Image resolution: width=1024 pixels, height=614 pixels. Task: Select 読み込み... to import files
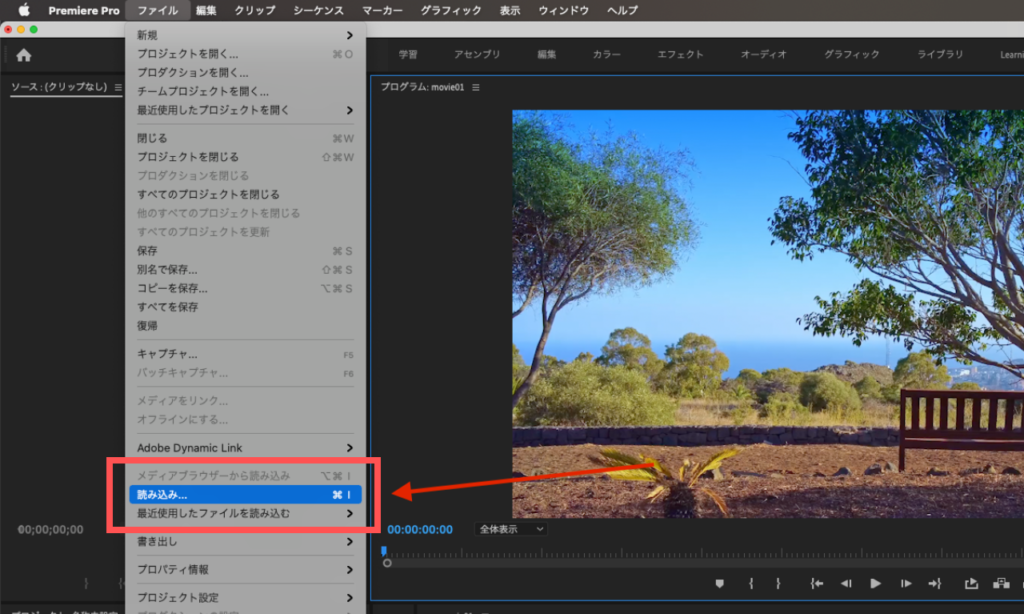[x=245, y=495]
